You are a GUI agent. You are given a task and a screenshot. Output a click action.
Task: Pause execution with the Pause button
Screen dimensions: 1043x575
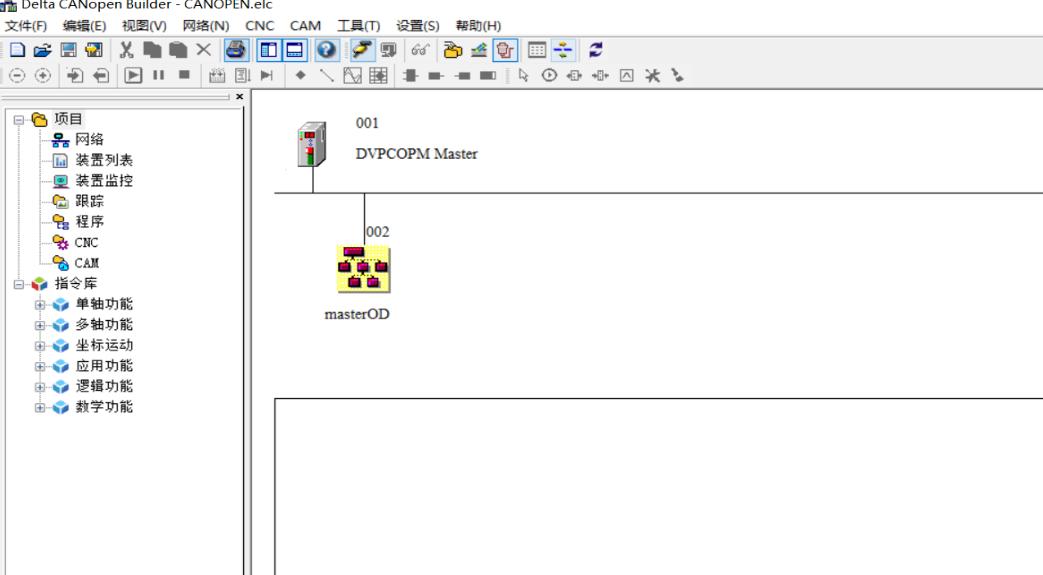tap(158, 75)
